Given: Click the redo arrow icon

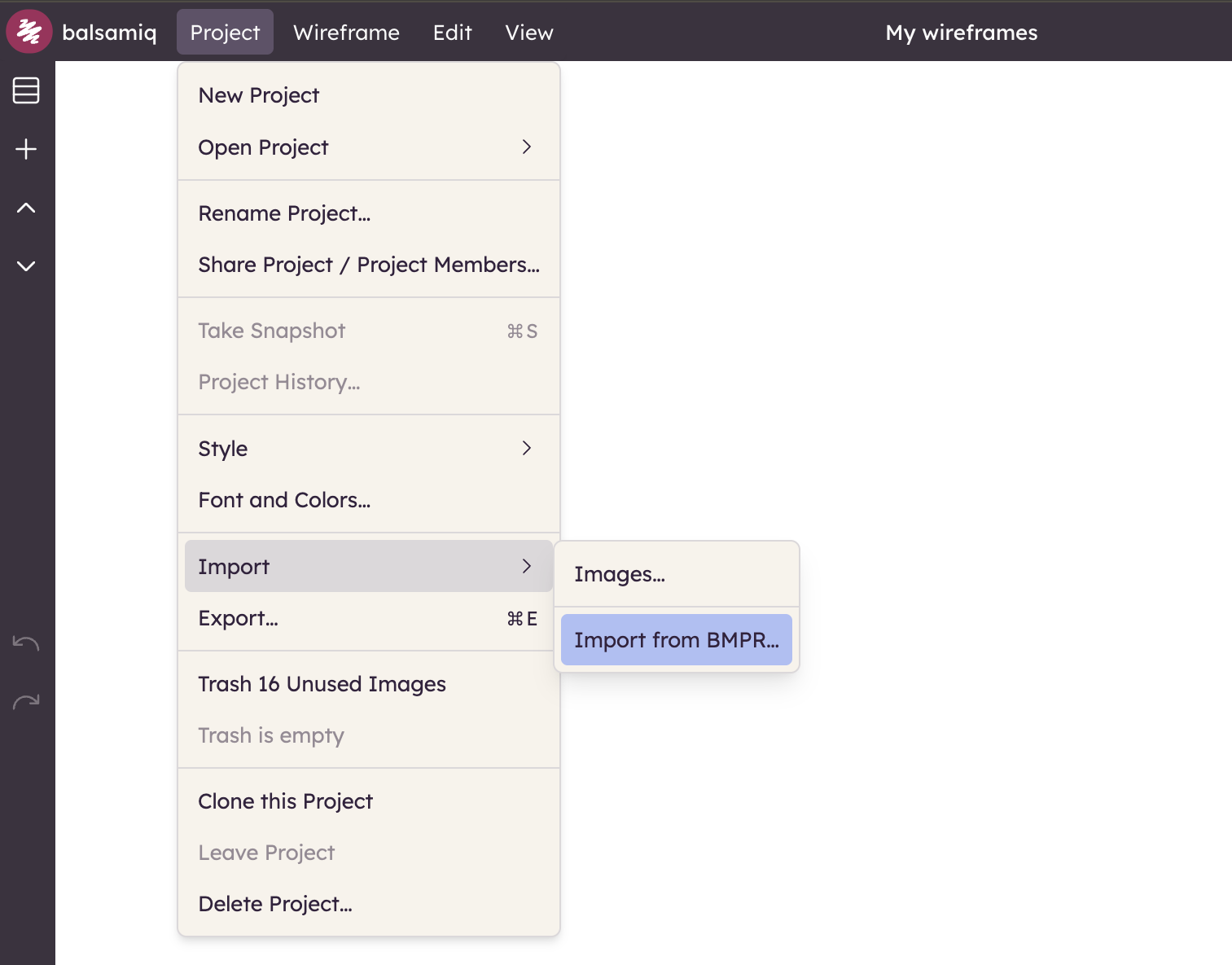Looking at the screenshot, I should tap(26, 702).
